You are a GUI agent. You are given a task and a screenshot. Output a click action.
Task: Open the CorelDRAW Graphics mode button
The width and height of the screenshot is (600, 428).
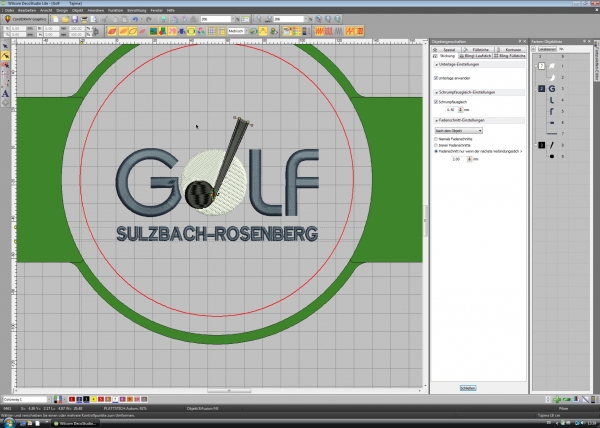click(x=25, y=19)
